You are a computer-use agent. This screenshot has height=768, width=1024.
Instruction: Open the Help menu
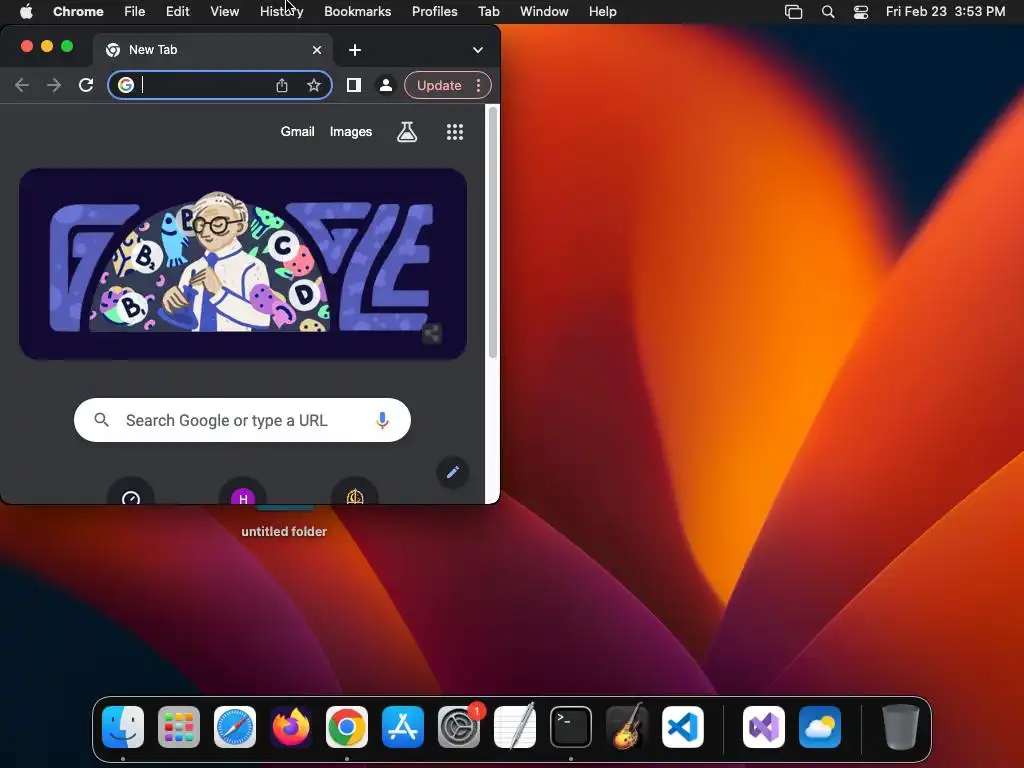coord(603,12)
